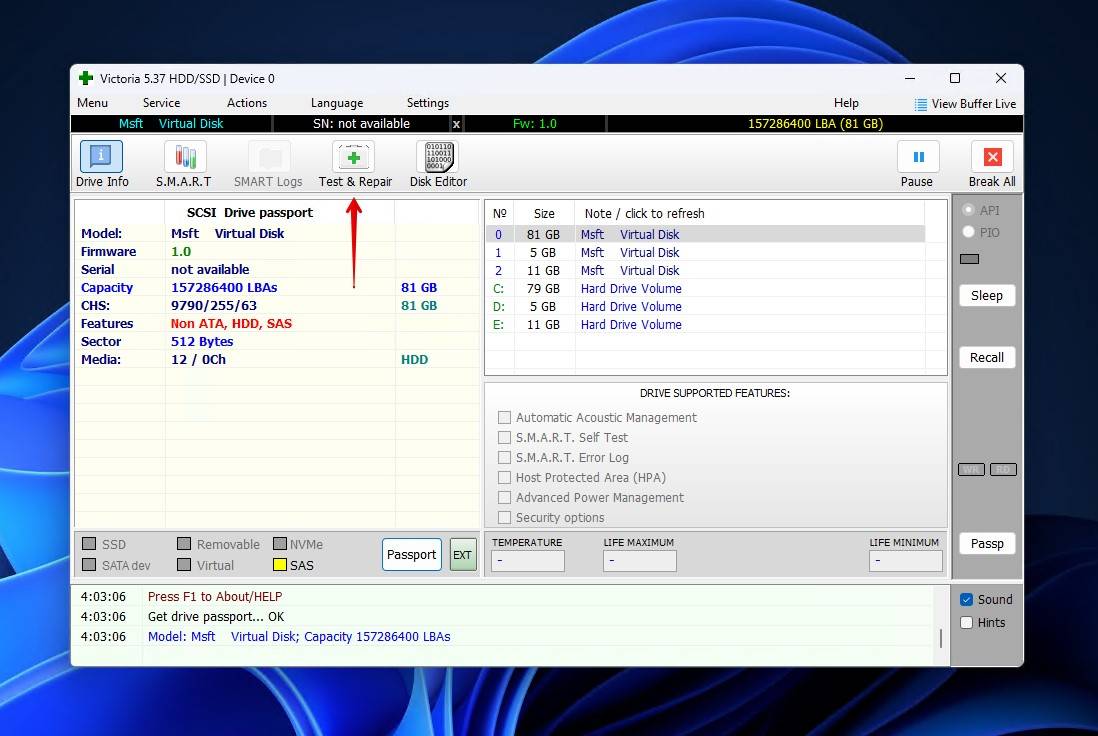Image resolution: width=1098 pixels, height=736 pixels.
Task: Click the TEMPERATURE value field
Action: point(527,561)
